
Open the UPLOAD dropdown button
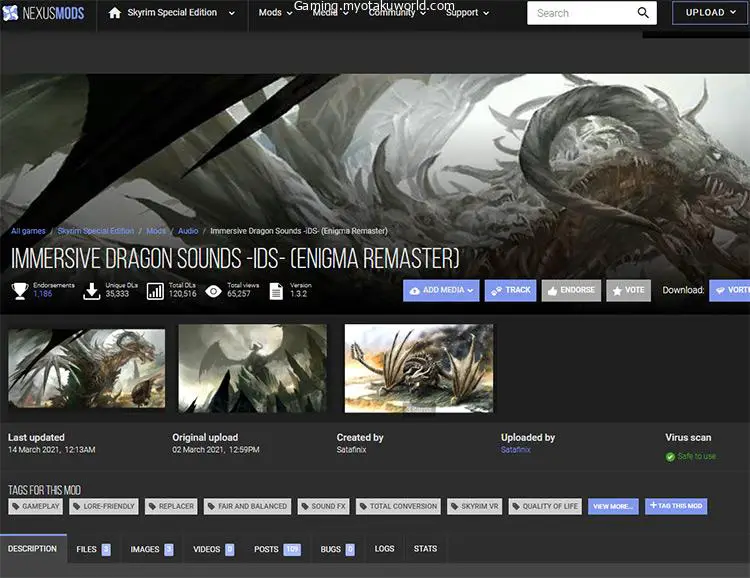pyautogui.click(x=710, y=13)
